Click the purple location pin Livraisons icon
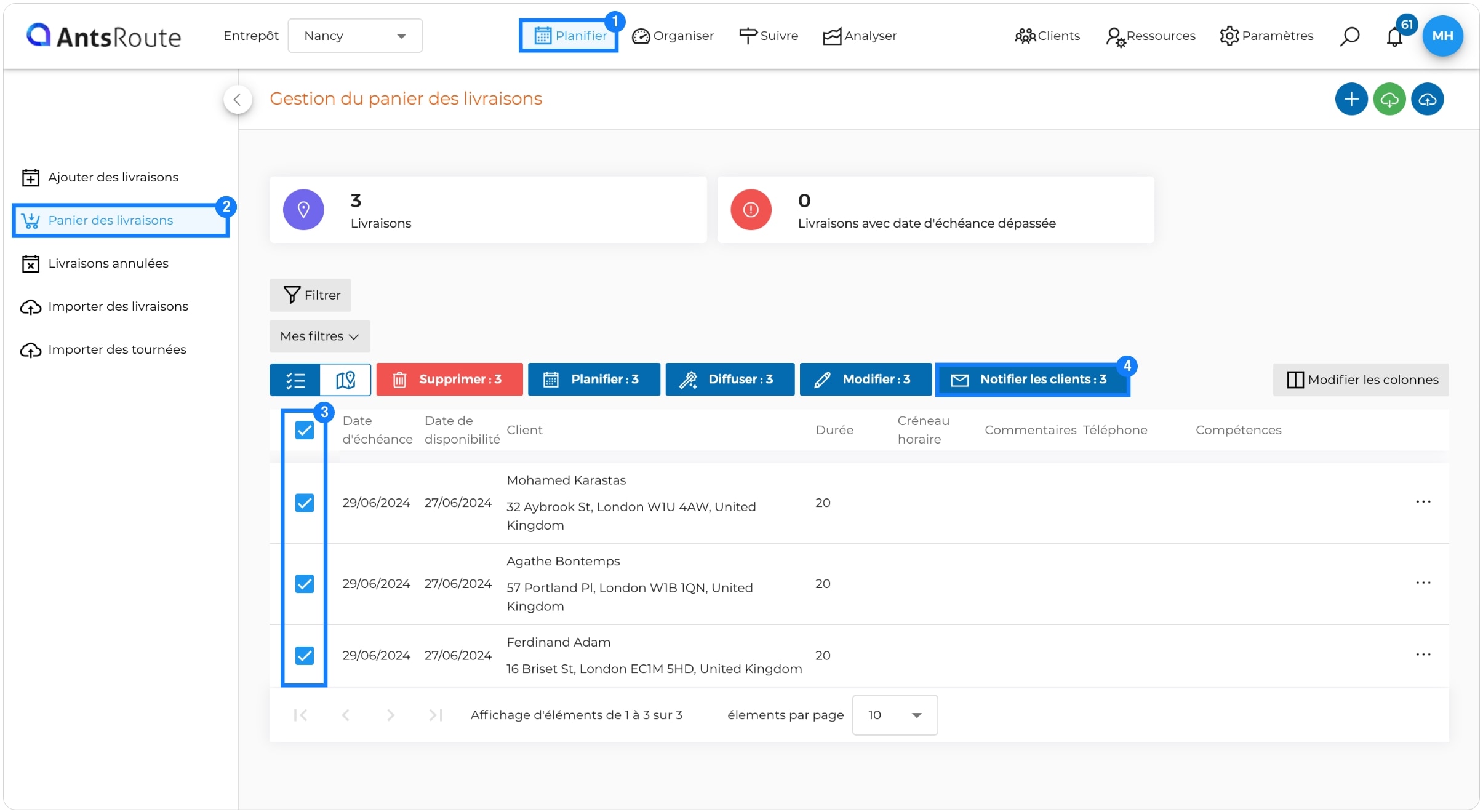The height and width of the screenshot is (812, 1483). pyautogui.click(x=303, y=210)
